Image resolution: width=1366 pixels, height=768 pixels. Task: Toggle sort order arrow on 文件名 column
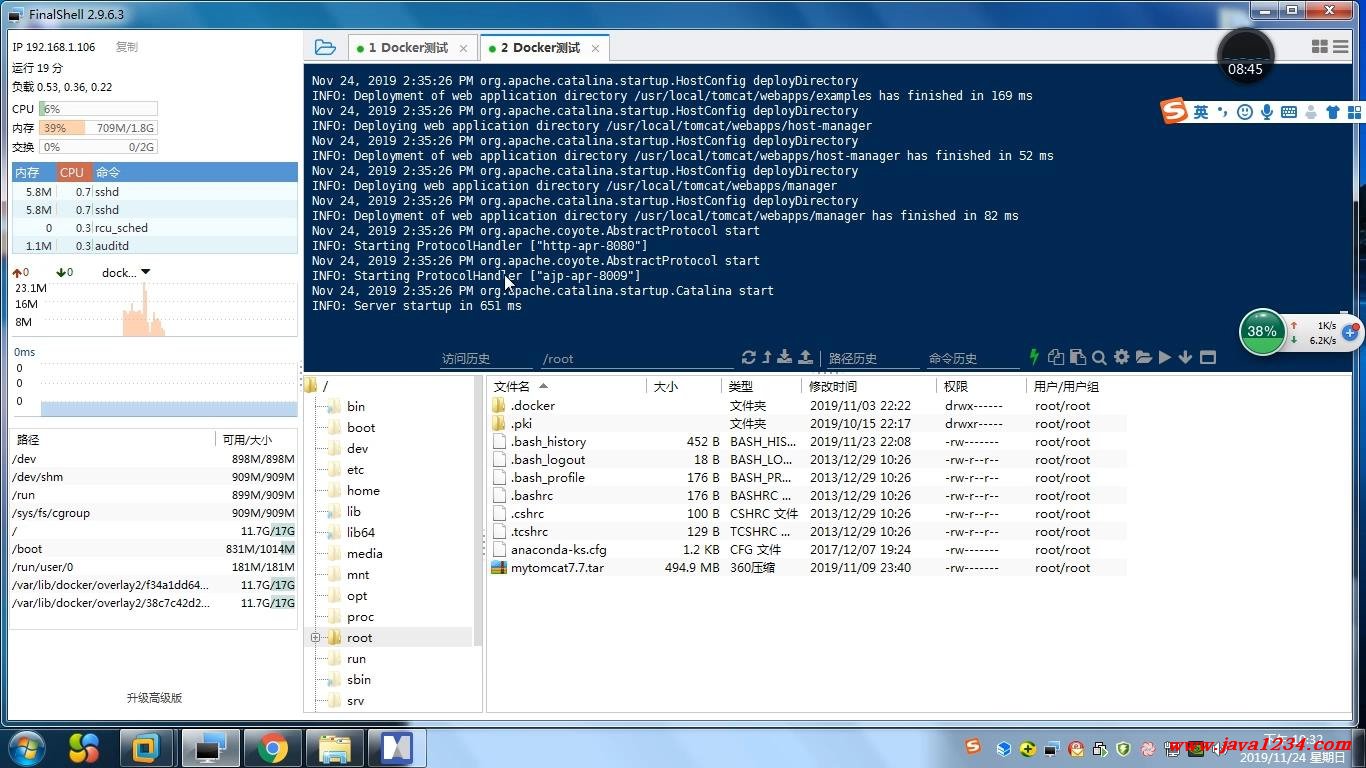pyautogui.click(x=543, y=386)
